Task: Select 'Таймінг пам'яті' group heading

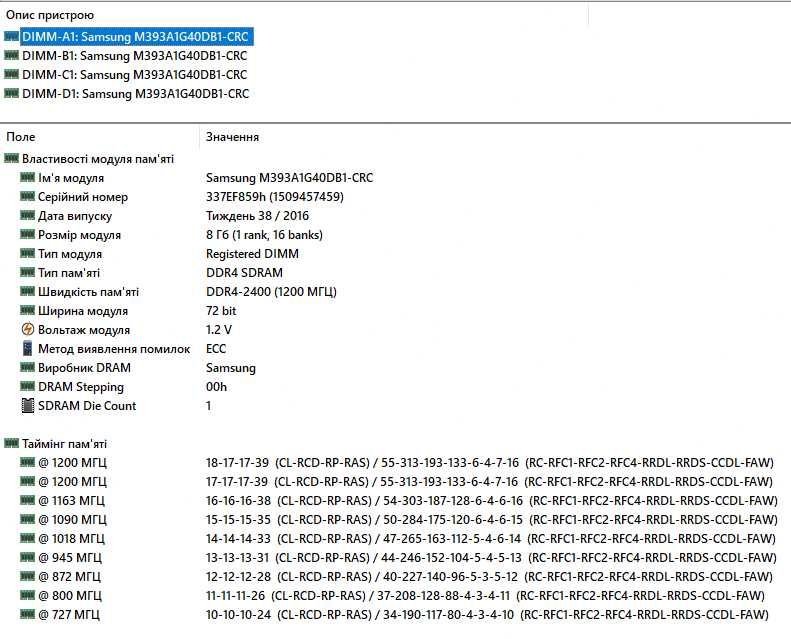Action: pos(65,444)
